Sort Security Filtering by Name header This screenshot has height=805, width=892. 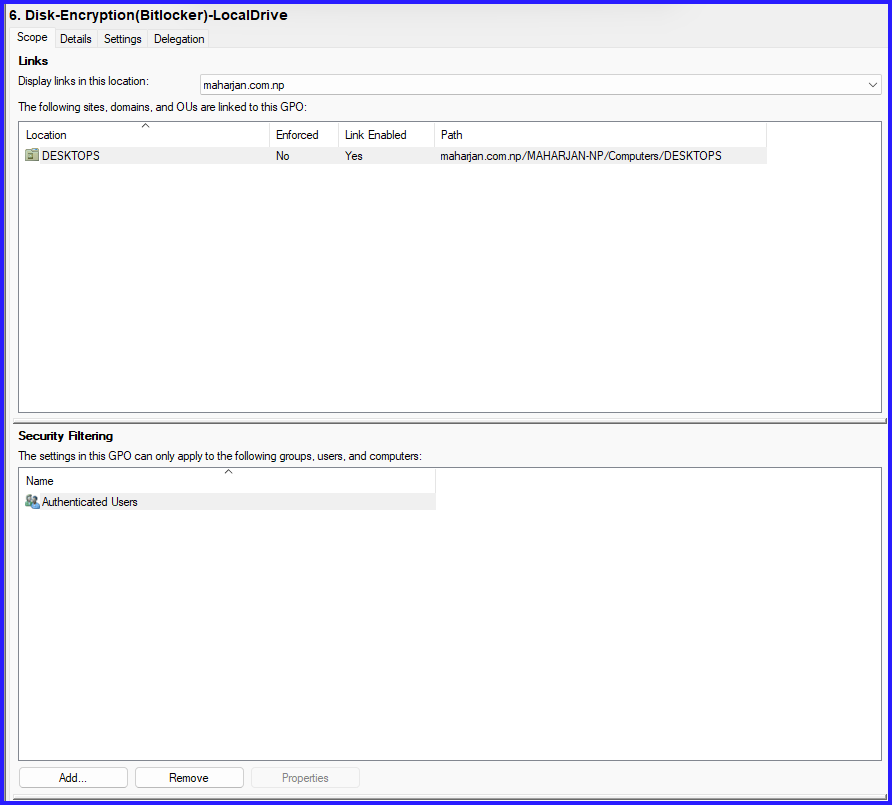(x=228, y=481)
